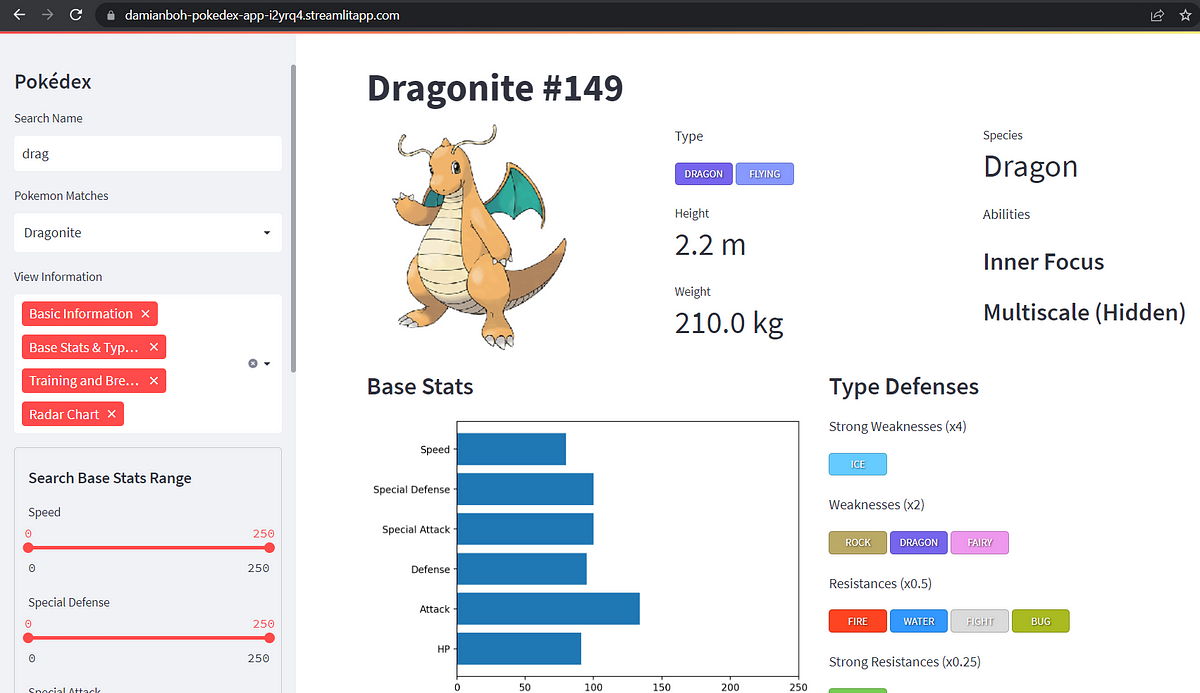Click the Speed bar in Base Stats chart
The width and height of the screenshot is (1200, 693).
[511, 449]
